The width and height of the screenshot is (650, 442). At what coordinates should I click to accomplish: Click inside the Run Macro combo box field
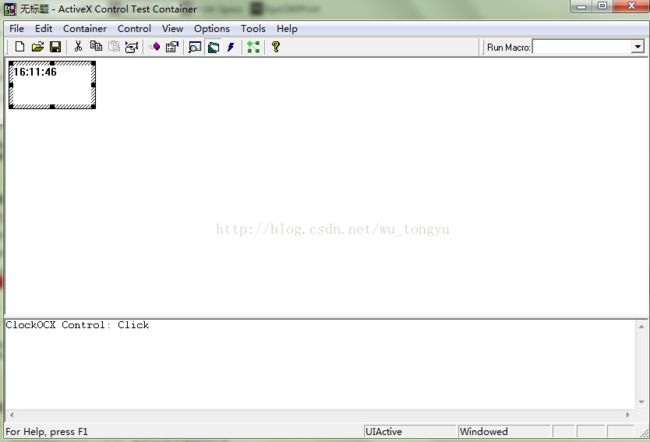click(x=582, y=46)
